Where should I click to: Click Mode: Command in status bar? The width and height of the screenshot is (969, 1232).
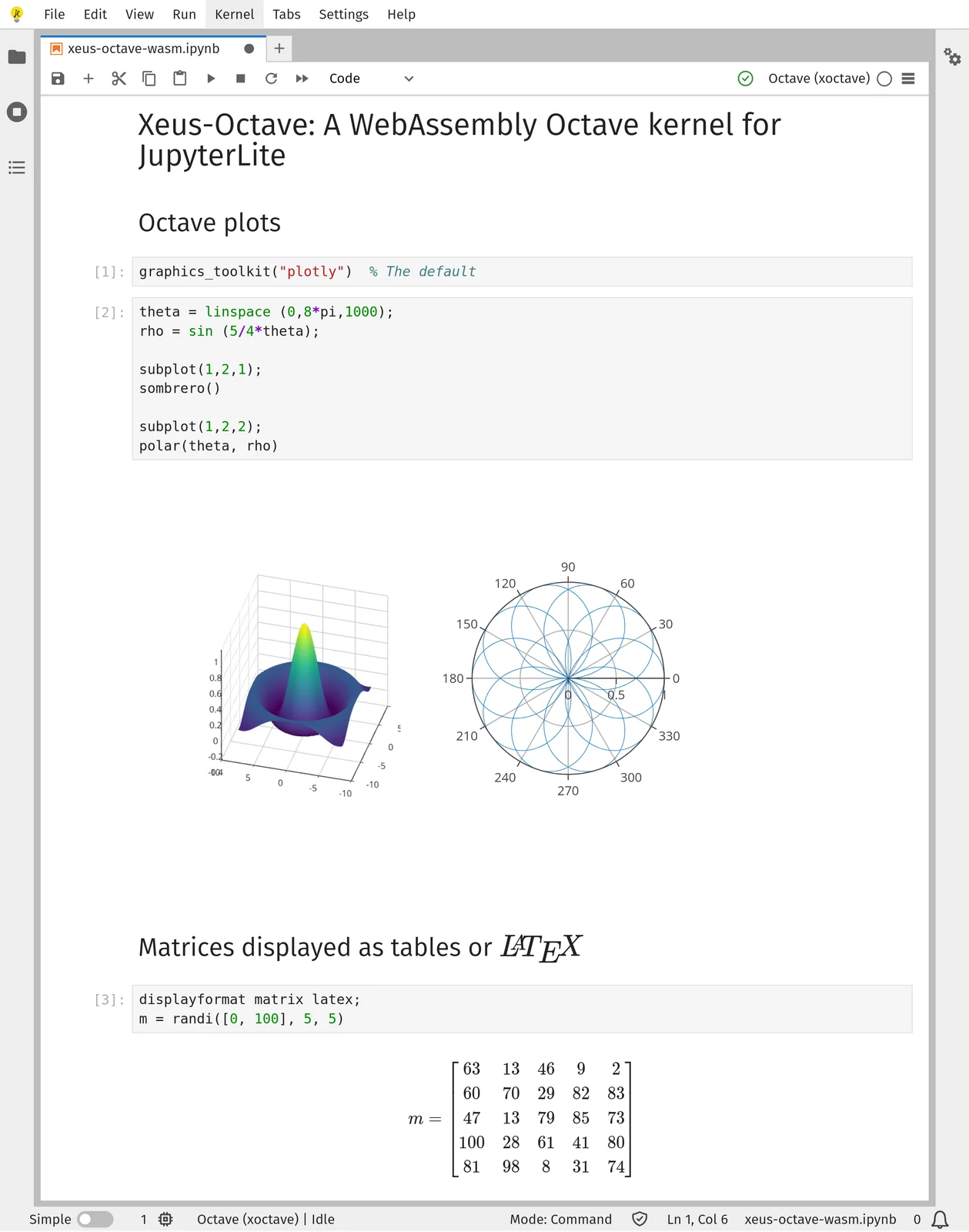pos(560,1219)
